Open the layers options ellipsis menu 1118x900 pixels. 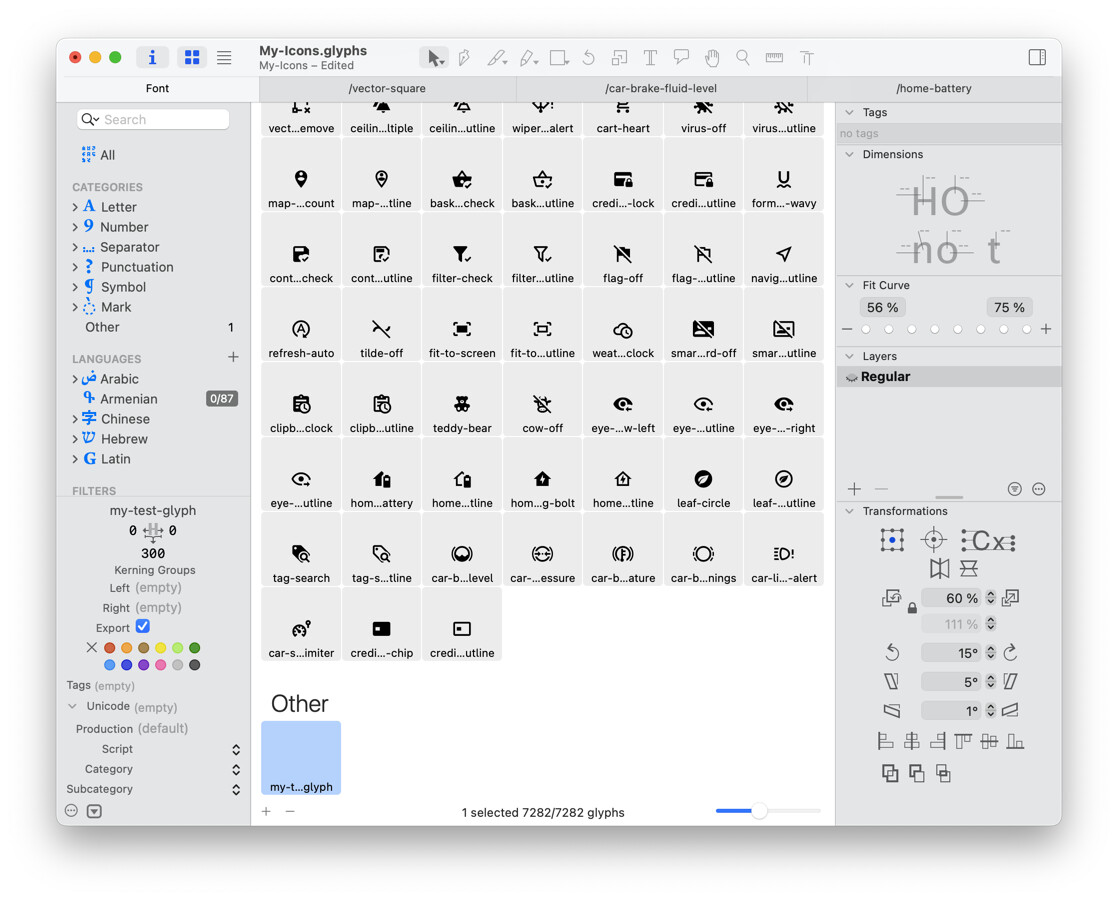tap(1039, 489)
